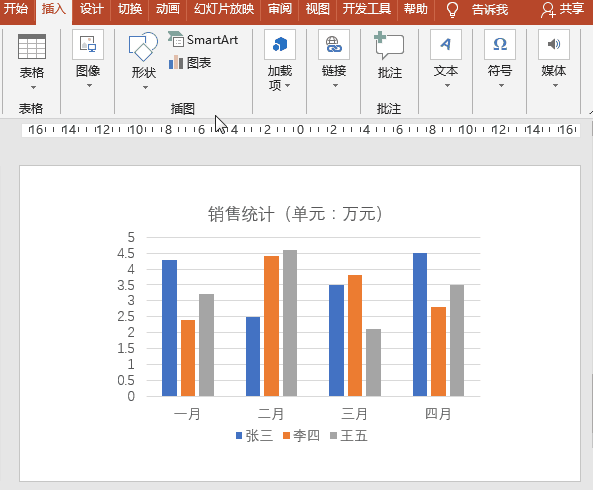Switch to the 设计 tab
Screen dimensions: 593x490
pyautogui.click(x=91, y=8)
